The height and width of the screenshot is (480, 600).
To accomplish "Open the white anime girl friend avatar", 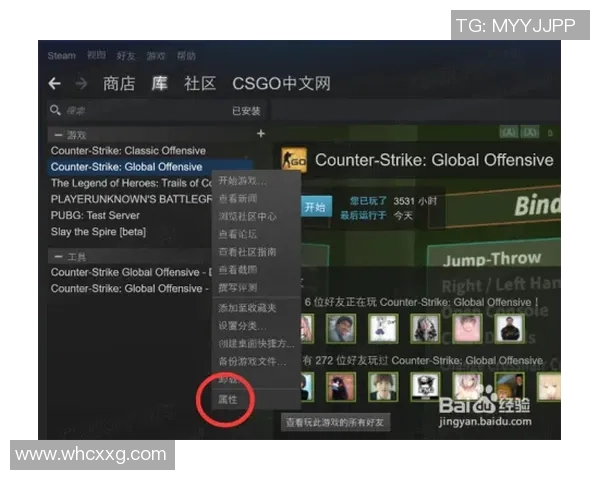I will 383,328.
